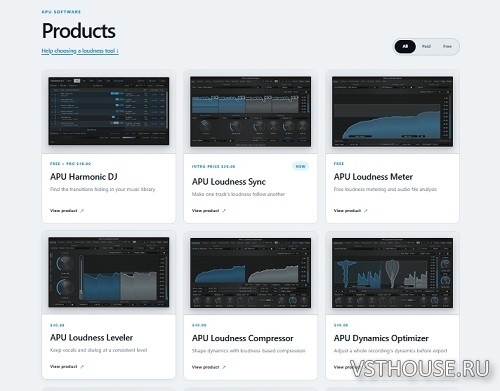Click arrow icon beside Loudness Compressor View product
The width and height of the screenshot is (500, 391).
click(x=224, y=367)
